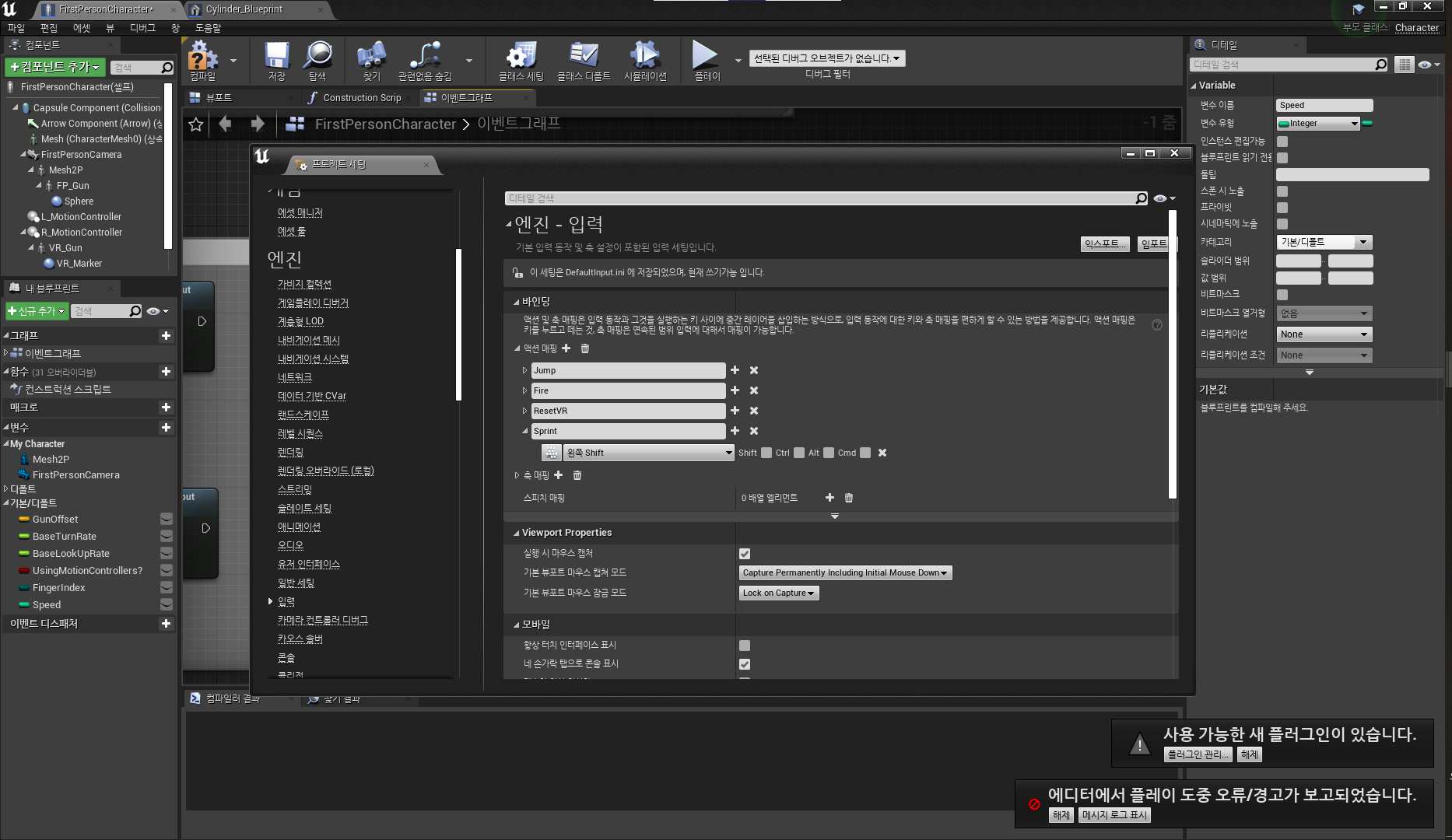Toggle Alt modifier for Sprint binding

click(829, 453)
